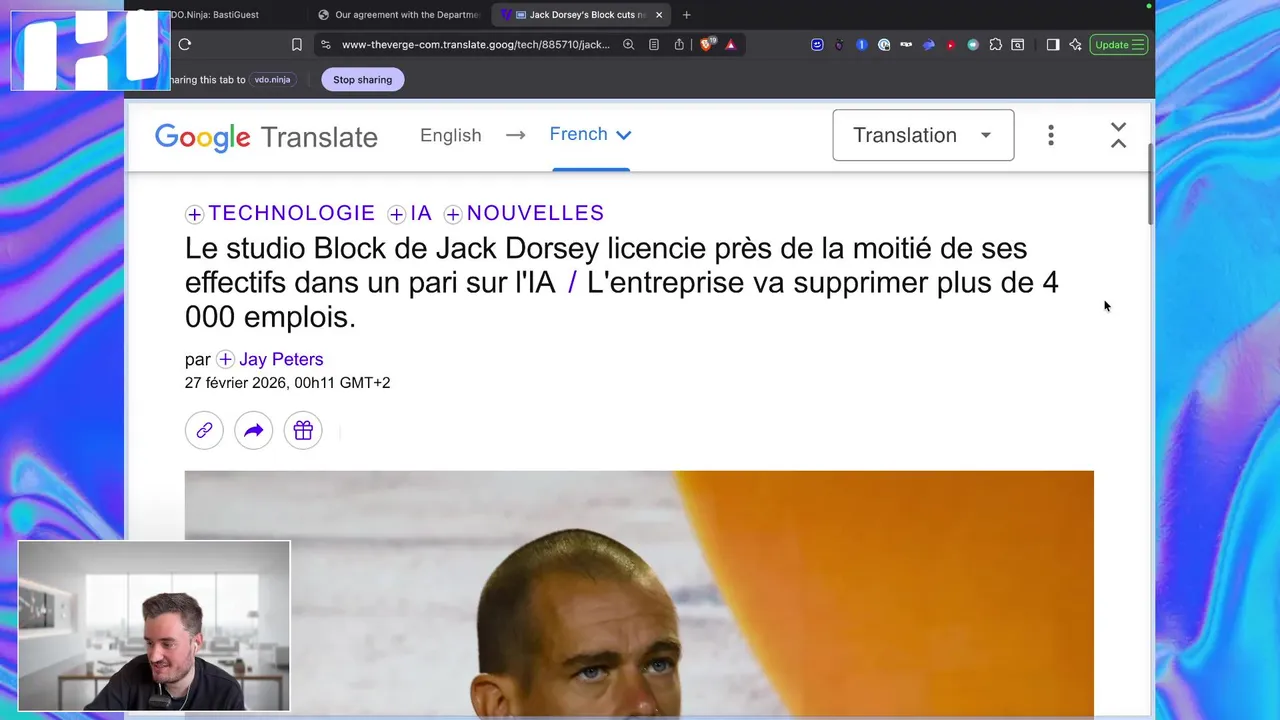This screenshot has width=1280, height=720.
Task: Bookmark this page with the bookmark icon
Action: [297, 44]
